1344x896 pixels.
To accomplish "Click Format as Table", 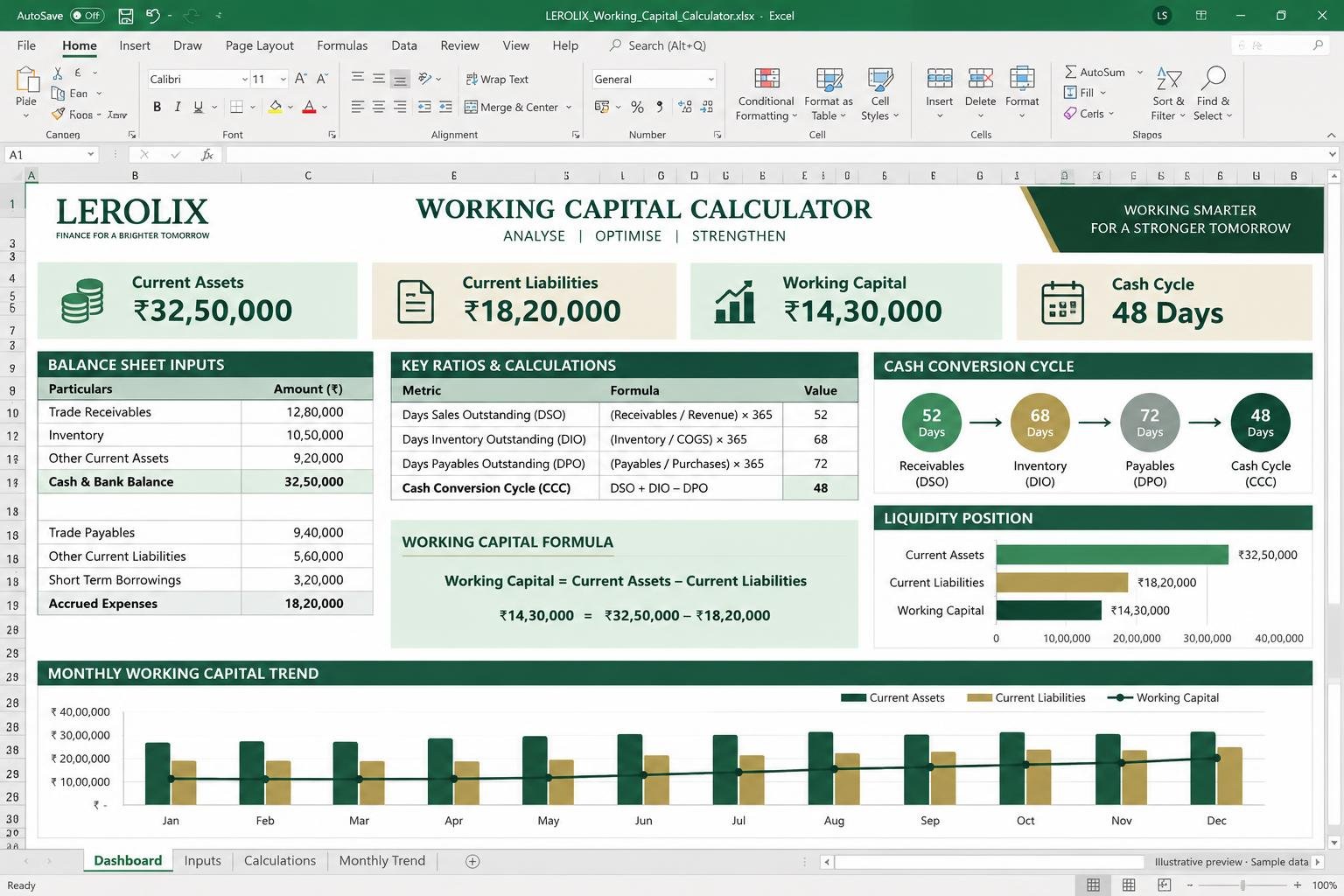I will (828, 94).
